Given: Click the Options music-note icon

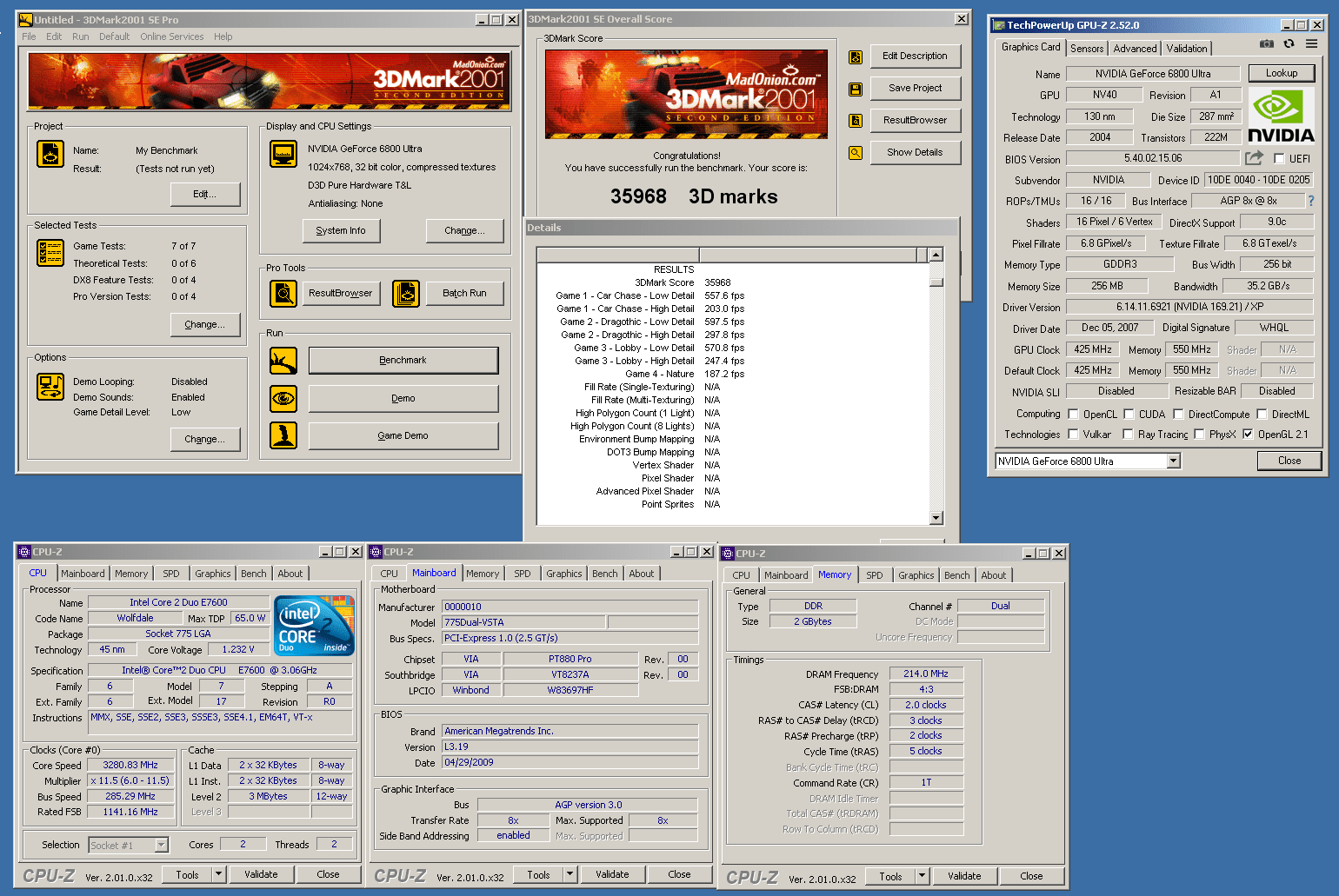Looking at the screenshot, I should 50,387.
